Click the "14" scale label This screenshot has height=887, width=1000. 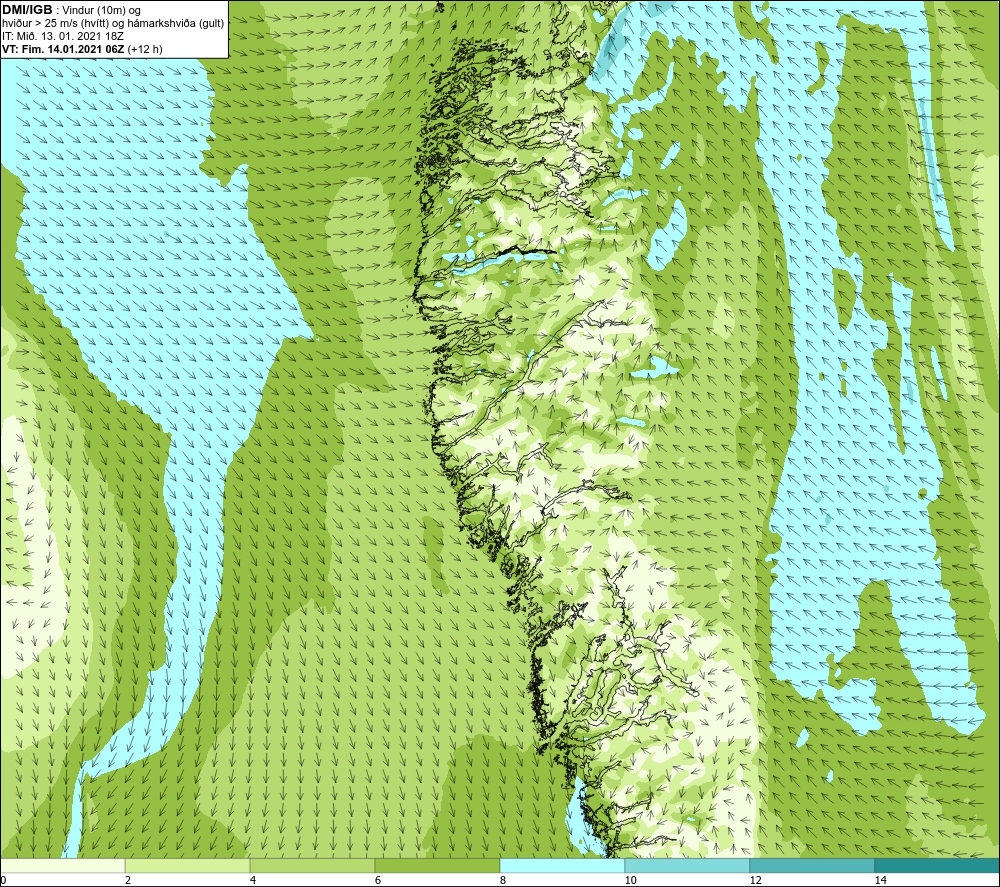click(880, 880)
